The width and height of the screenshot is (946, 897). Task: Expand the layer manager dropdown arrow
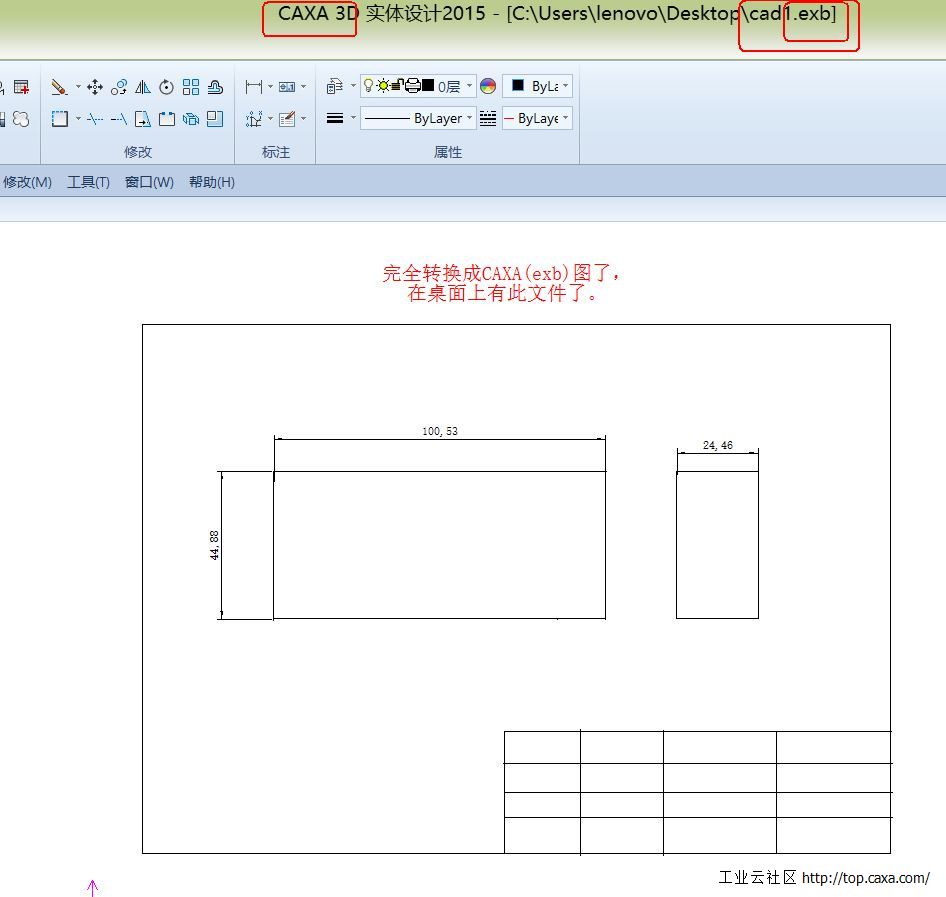point(353,86)
